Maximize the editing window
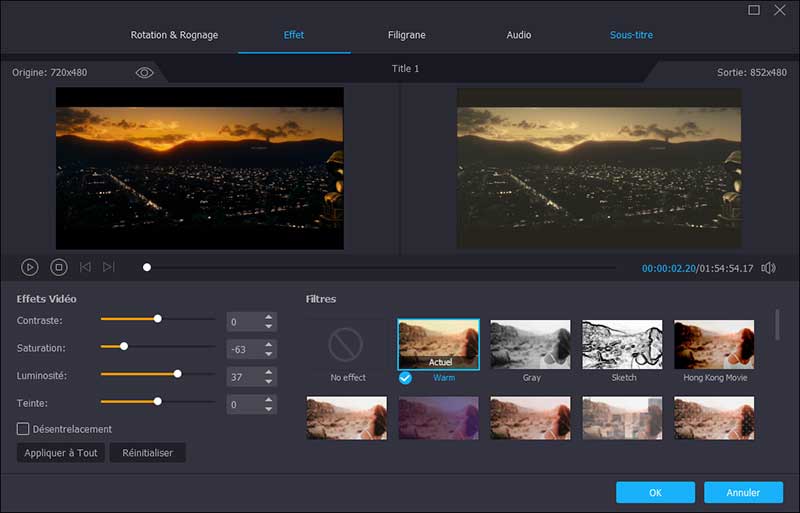This screenshot has width=800, height=513. 755,10
